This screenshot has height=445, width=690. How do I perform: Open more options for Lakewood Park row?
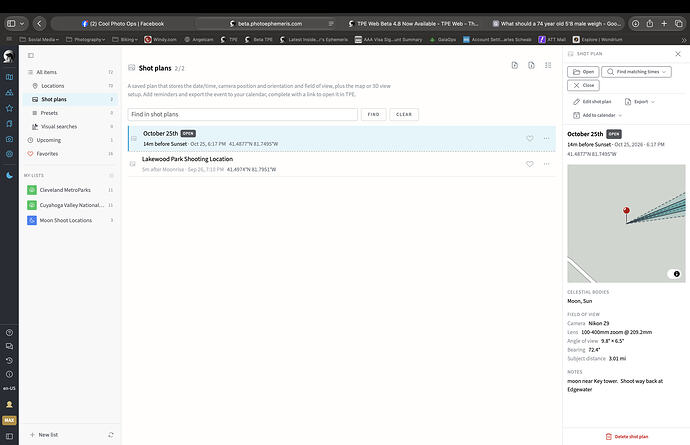pos(546,164)
